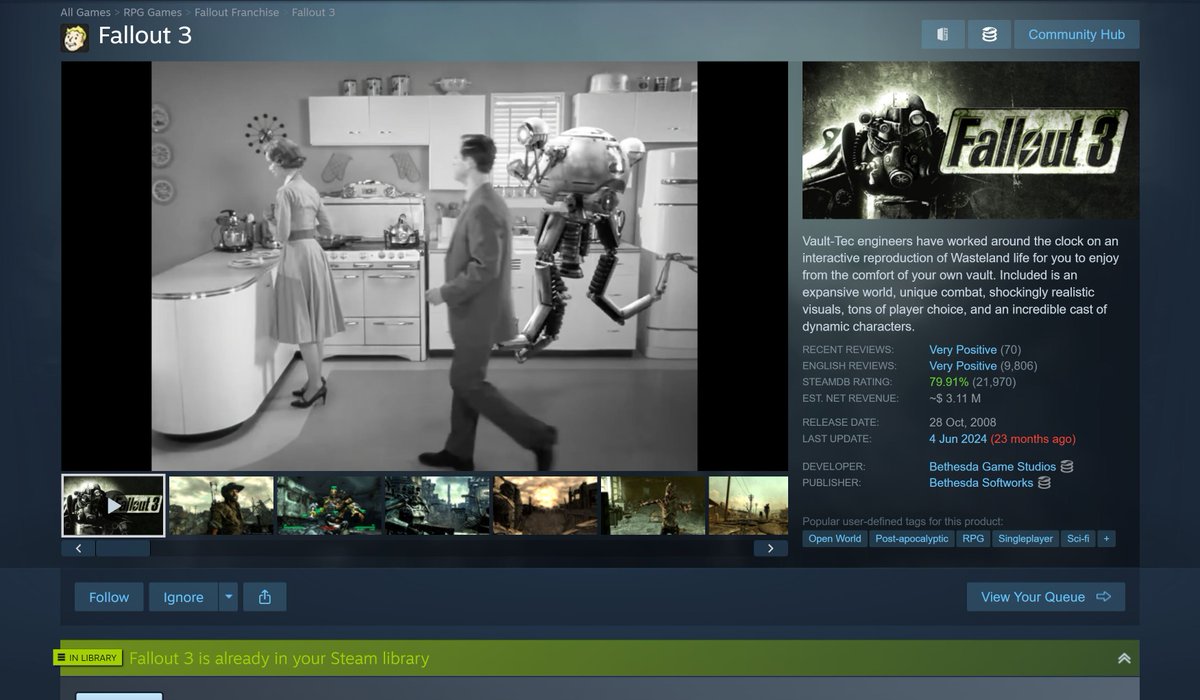Collapse the in-library banner with the double chevron
The image size is (1200, 700).
coord(1124,658)
